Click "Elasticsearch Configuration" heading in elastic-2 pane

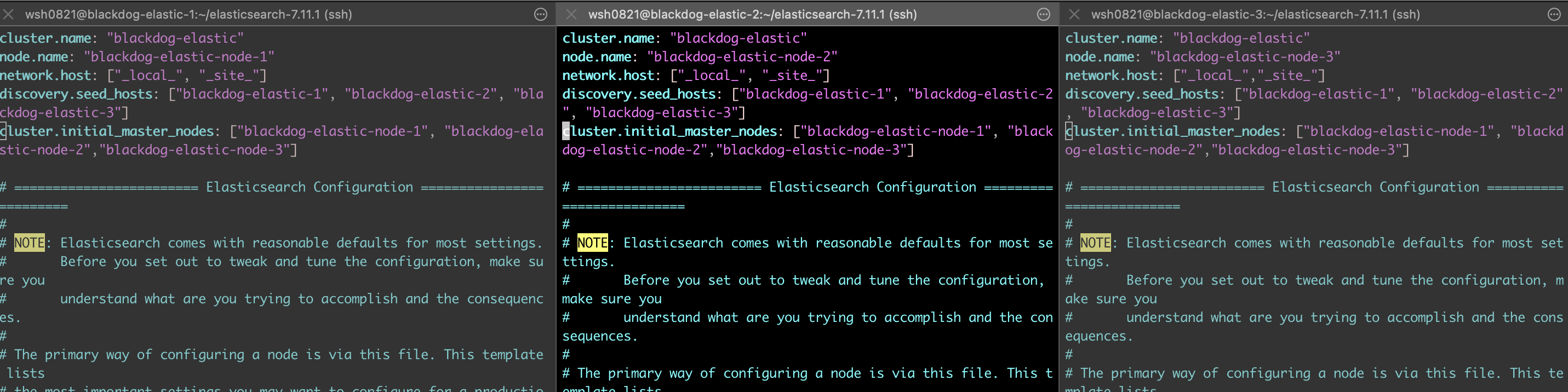click(x=872, y=187)
